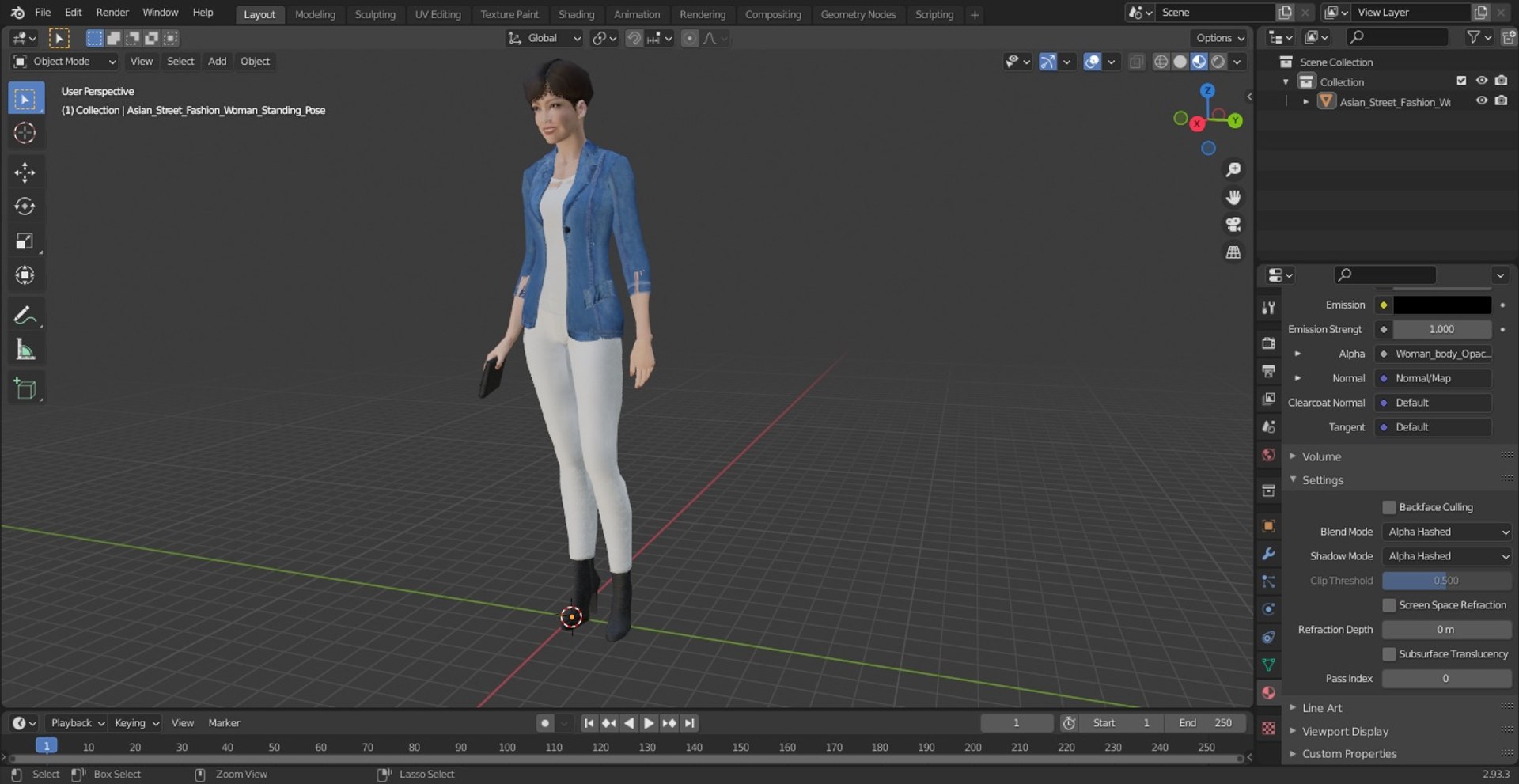Click the End frame 250 field
Screen dimensions: 1519x784
click(1206, 723)
